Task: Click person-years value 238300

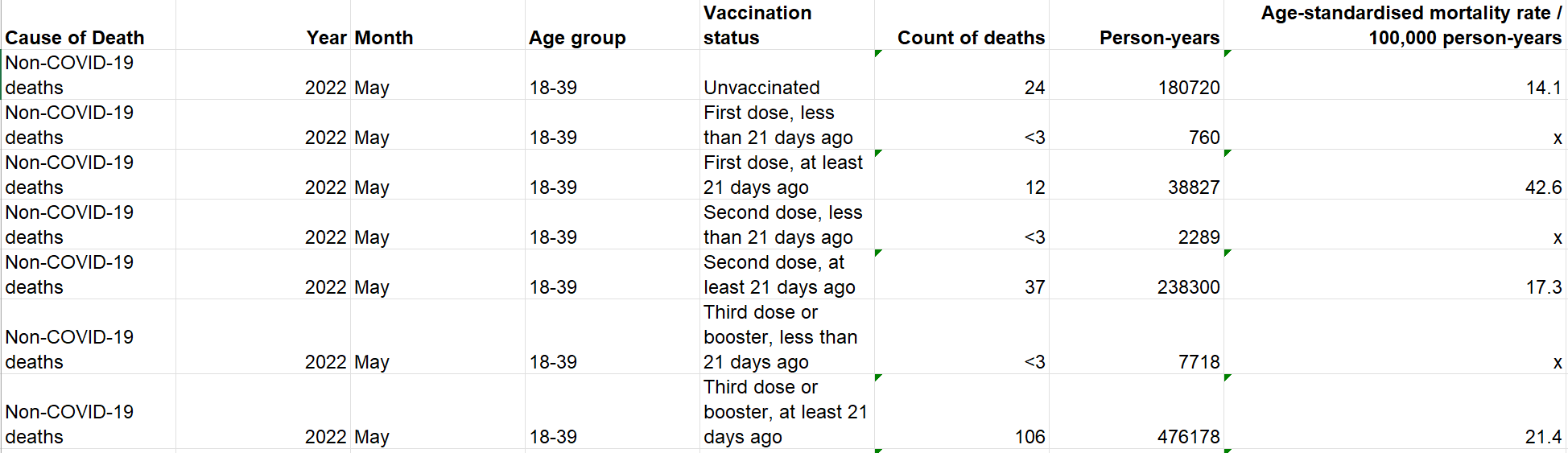Action: [x=1137, y=274]
